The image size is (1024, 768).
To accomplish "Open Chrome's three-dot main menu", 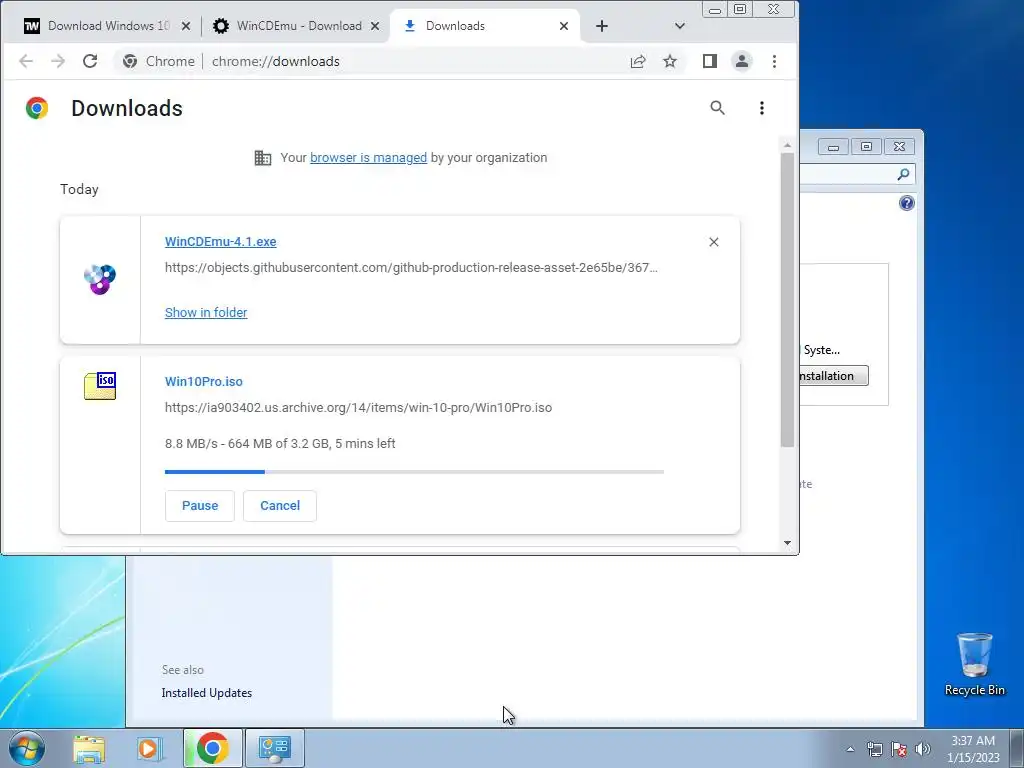I will (x=775, y=61).
